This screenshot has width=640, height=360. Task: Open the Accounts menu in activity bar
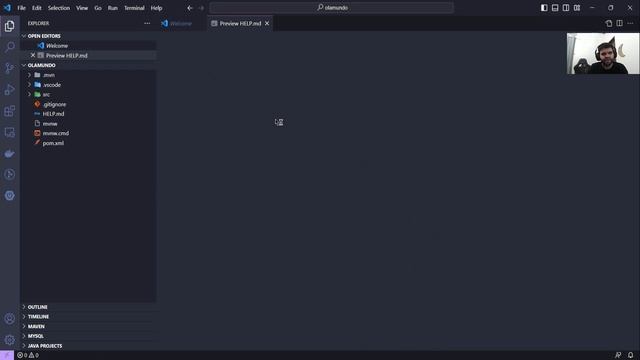[9, 319]
